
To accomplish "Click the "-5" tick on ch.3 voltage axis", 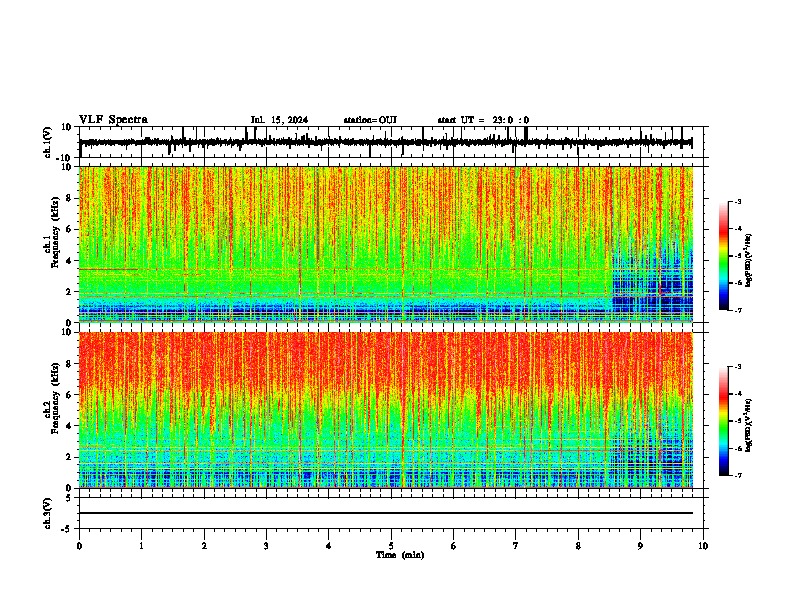I will pos(67,529).
